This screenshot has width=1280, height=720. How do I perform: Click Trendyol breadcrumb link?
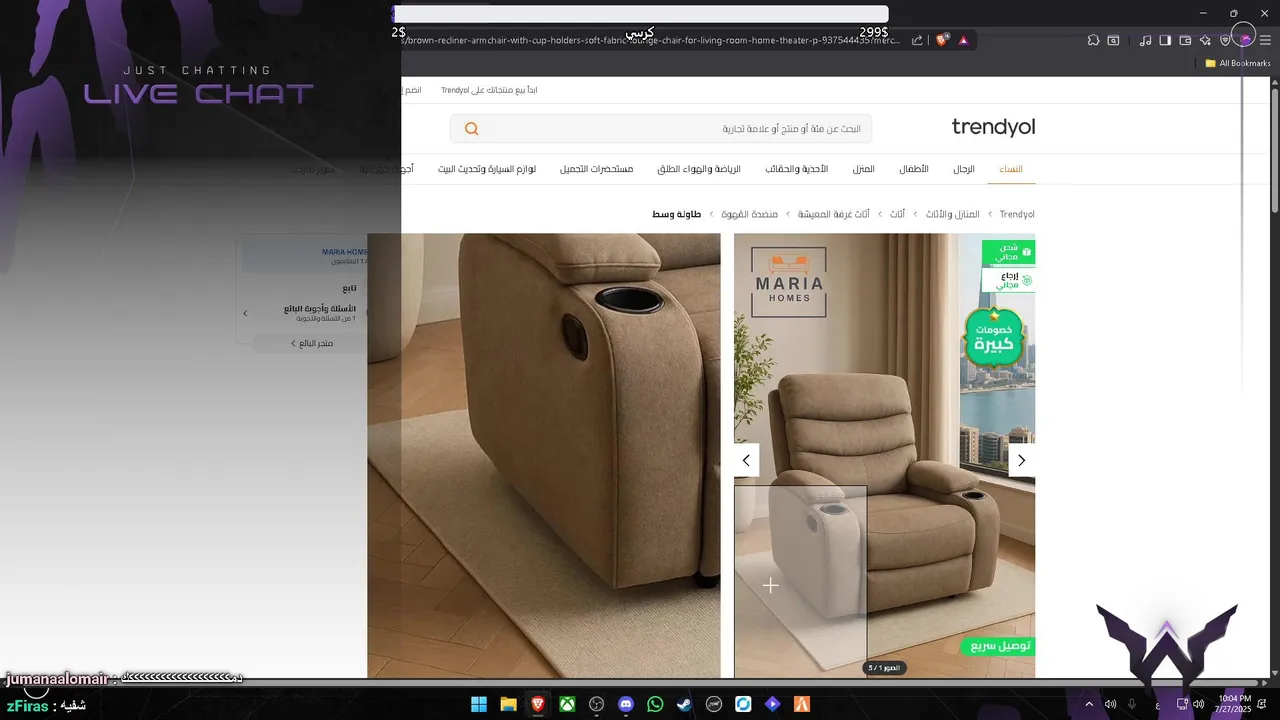pos(1017,214)
